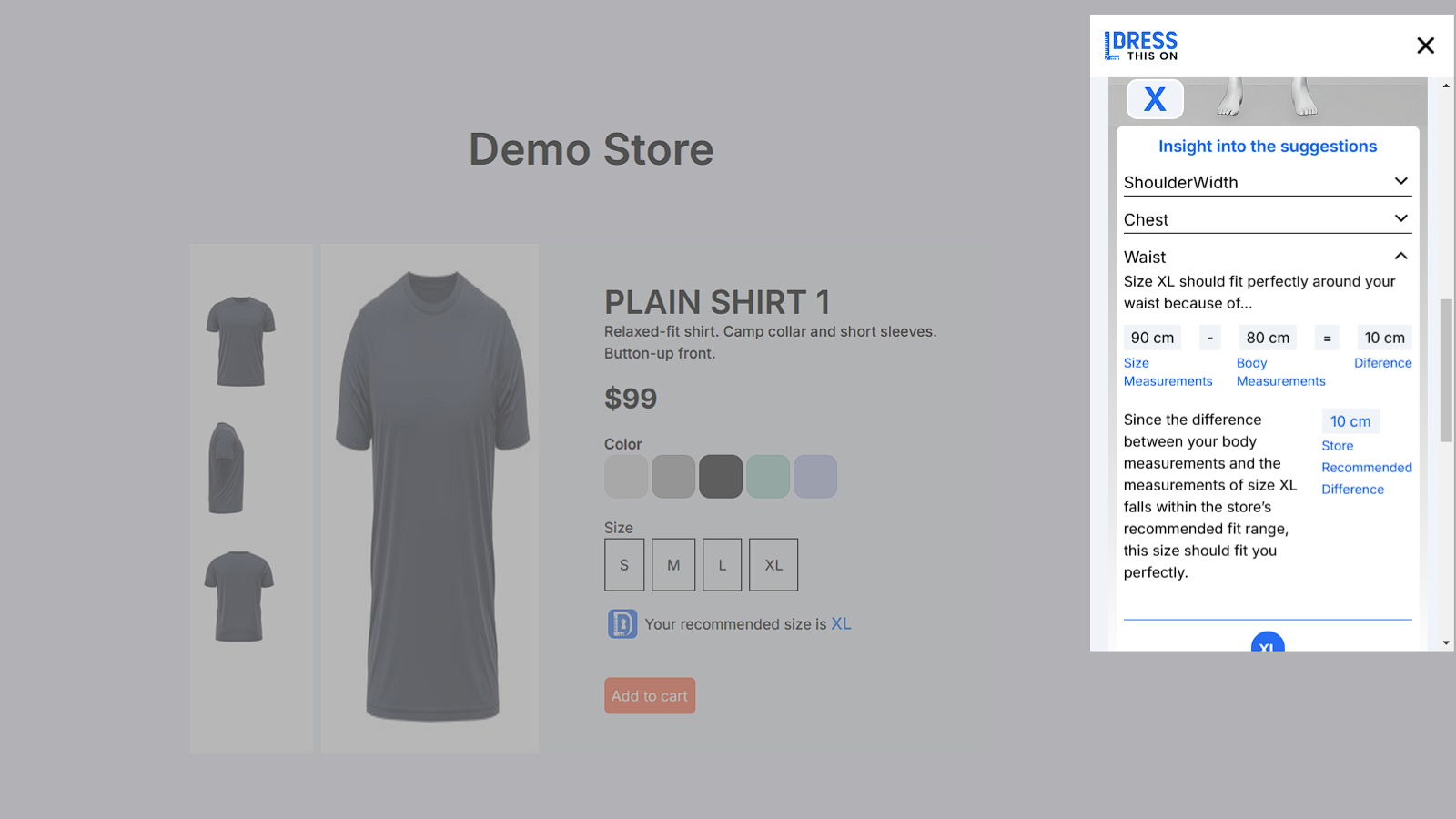The image size is (1456, 819).
Task: Click the 10 cm store recommended difference value
Action: click(1350, 421)
